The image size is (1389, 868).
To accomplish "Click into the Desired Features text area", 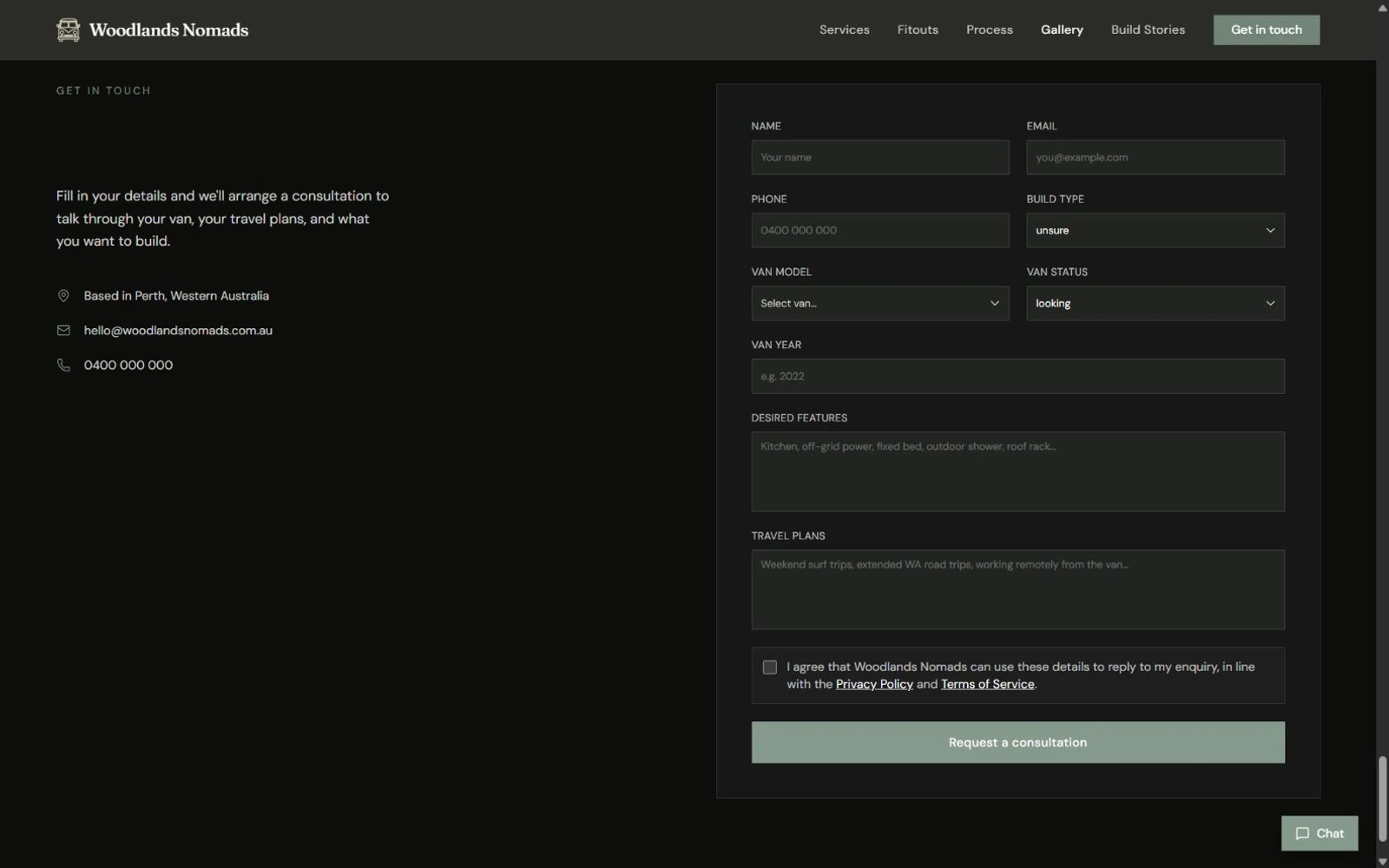I will coord(1017,472).
